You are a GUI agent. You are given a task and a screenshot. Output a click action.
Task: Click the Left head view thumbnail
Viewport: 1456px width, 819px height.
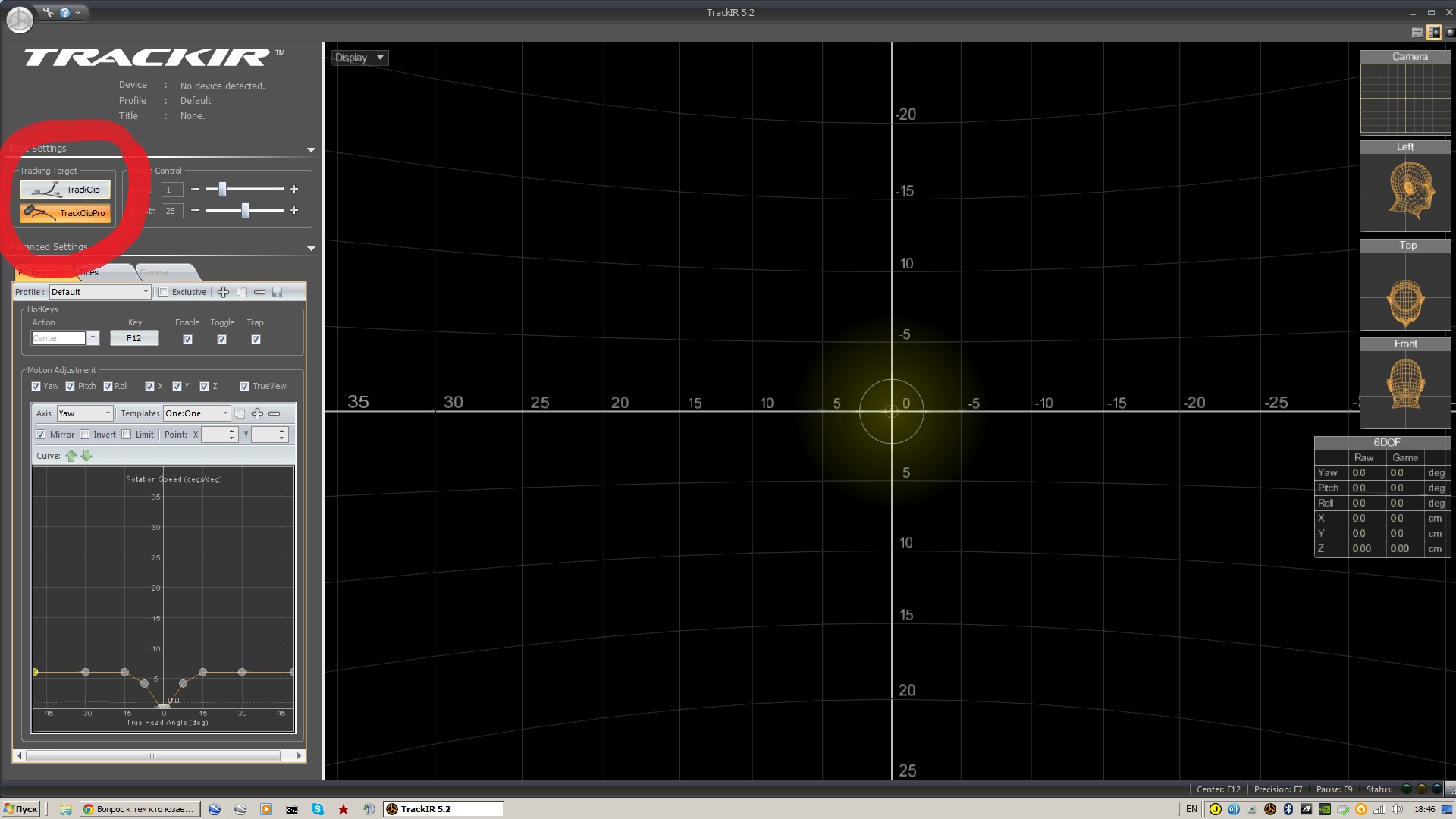1405,186
